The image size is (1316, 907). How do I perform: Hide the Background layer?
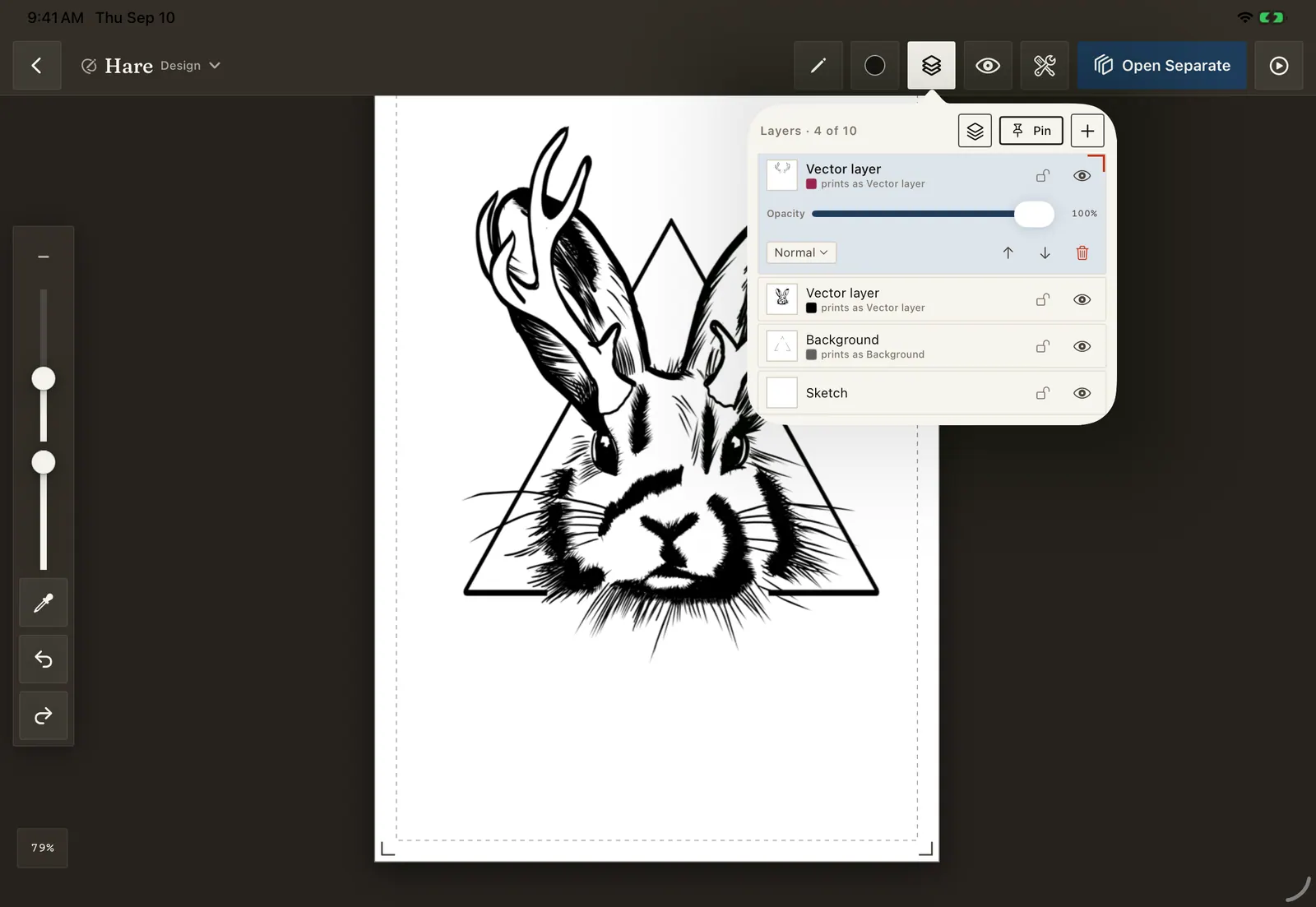[1082, 347]
